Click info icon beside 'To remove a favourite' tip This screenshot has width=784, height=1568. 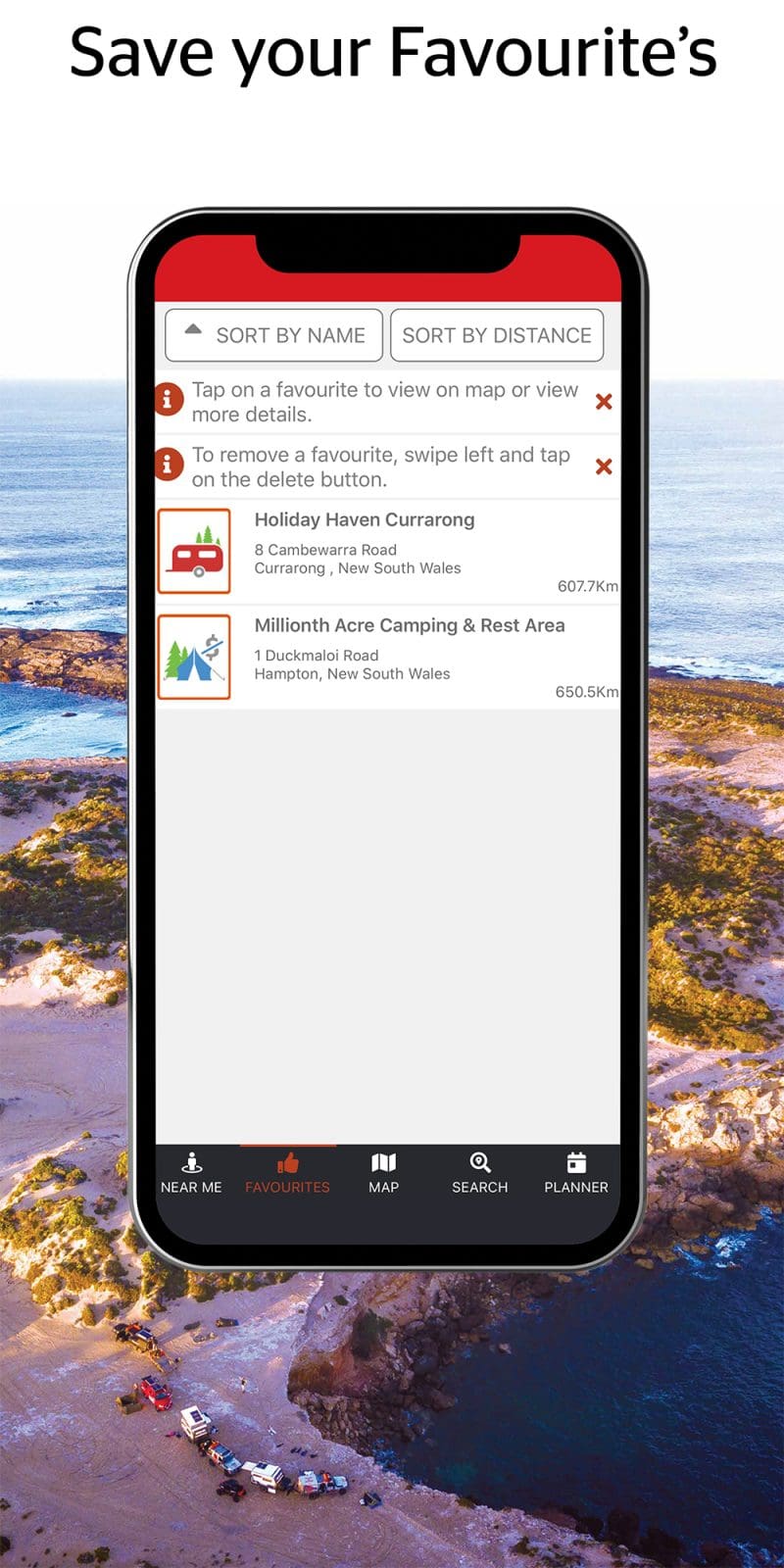click(x=168, y=464)
